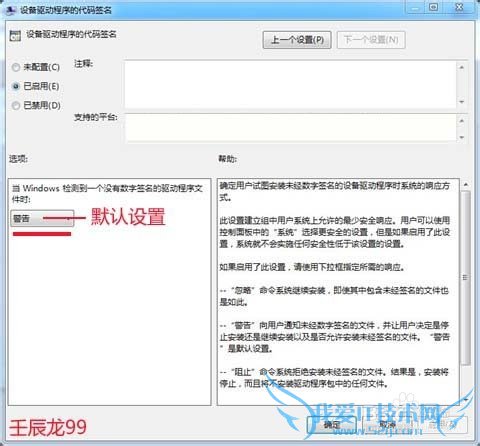Click the policy setting icon beside the title
The width and height of the screenshot is (480, 446).
coord(15,36)
